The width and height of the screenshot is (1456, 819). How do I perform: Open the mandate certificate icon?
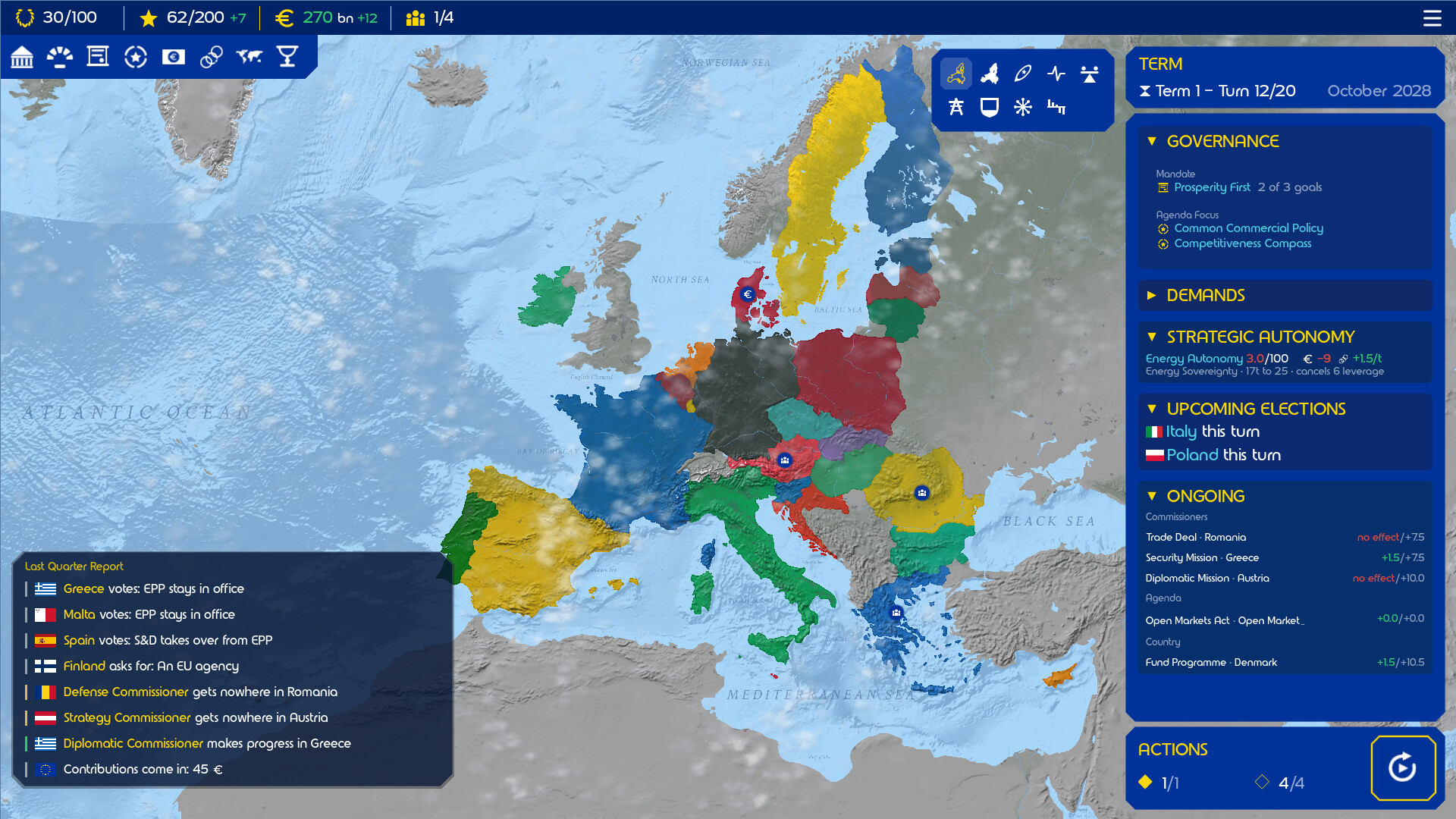coord(98,57)
